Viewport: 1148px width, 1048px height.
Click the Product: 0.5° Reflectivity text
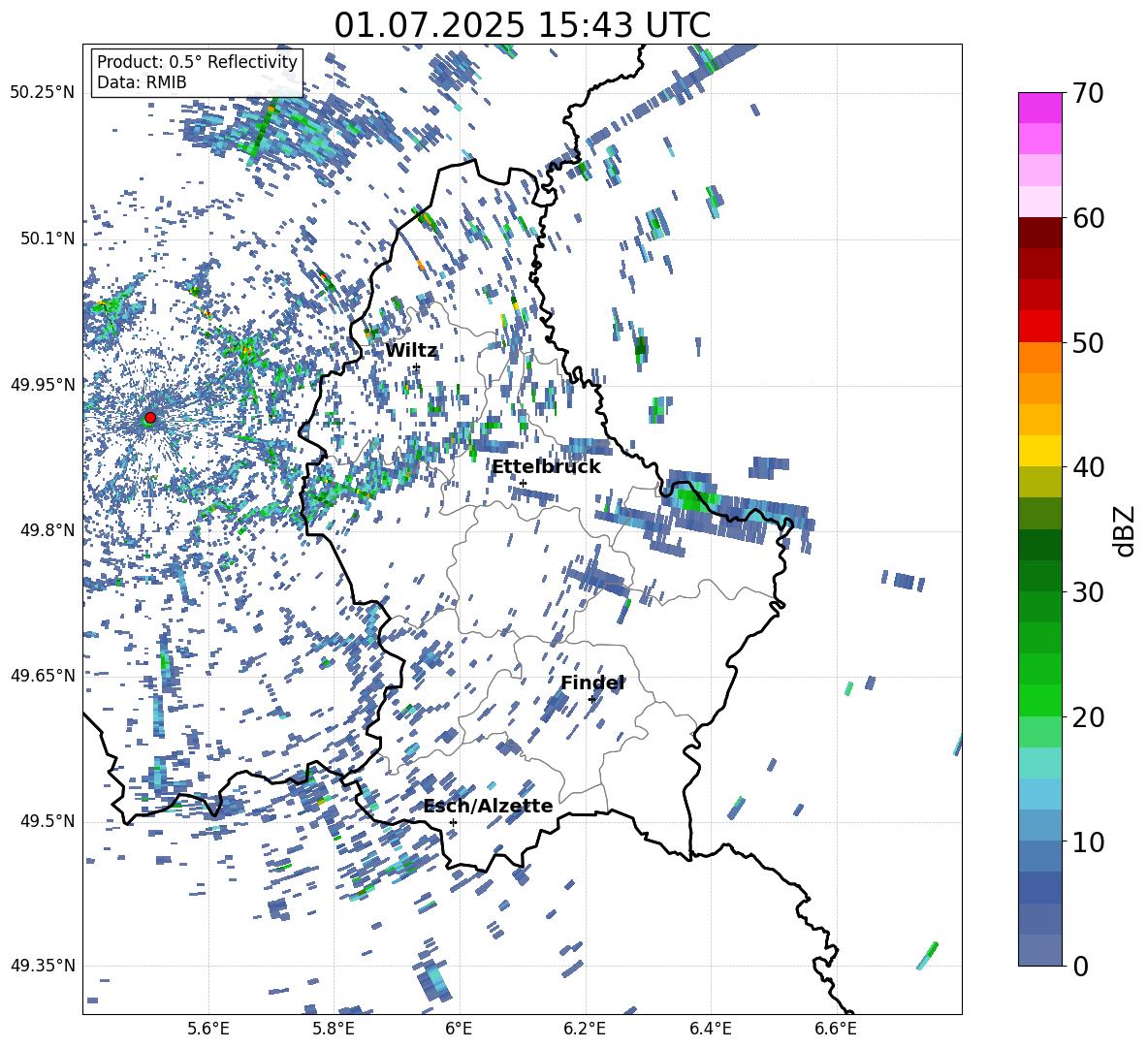click(x=197, y=62)
